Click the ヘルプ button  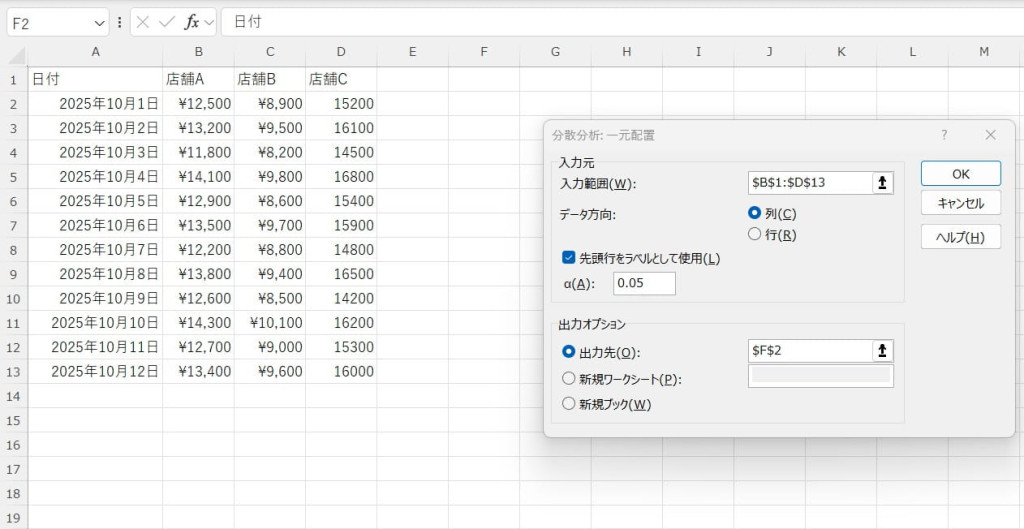[x=960, y=237]
